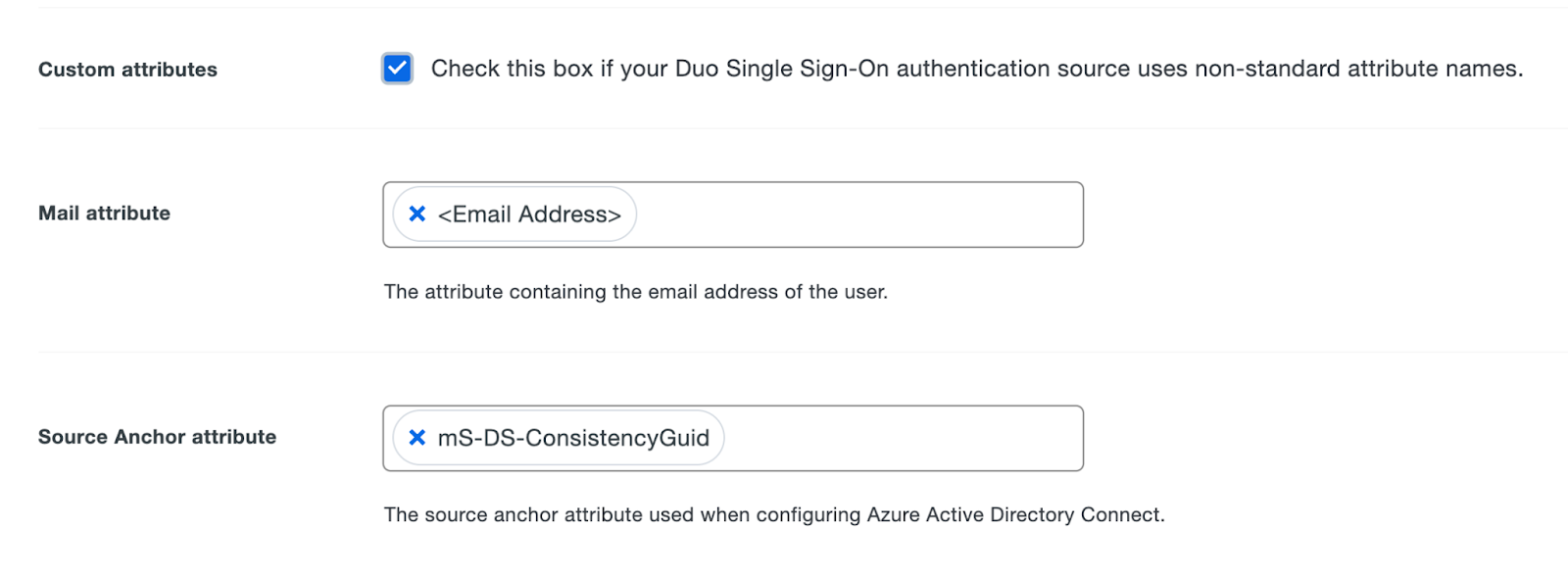1568x574 pixels.
Task: Clear the Source Anchor attribute via its X icon
Action: [416, 438]
